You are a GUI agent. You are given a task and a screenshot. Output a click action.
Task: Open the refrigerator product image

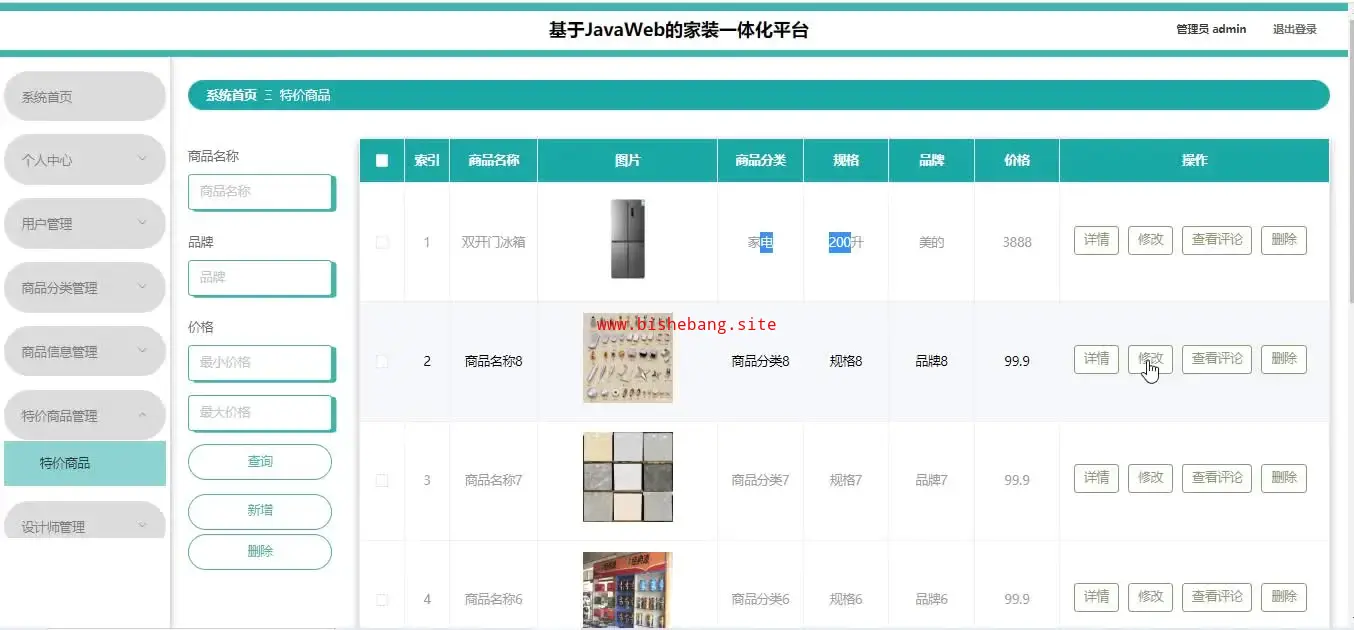[628, 240]
